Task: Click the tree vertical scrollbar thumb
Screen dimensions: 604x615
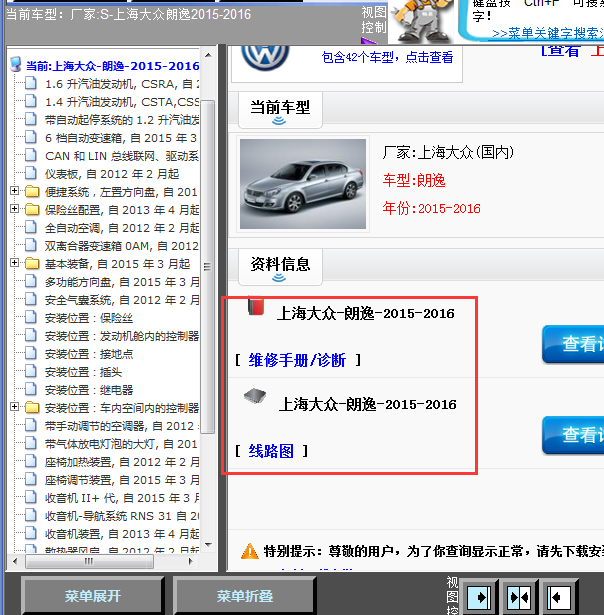Action: pyautogui.click(x=208, y=267)
